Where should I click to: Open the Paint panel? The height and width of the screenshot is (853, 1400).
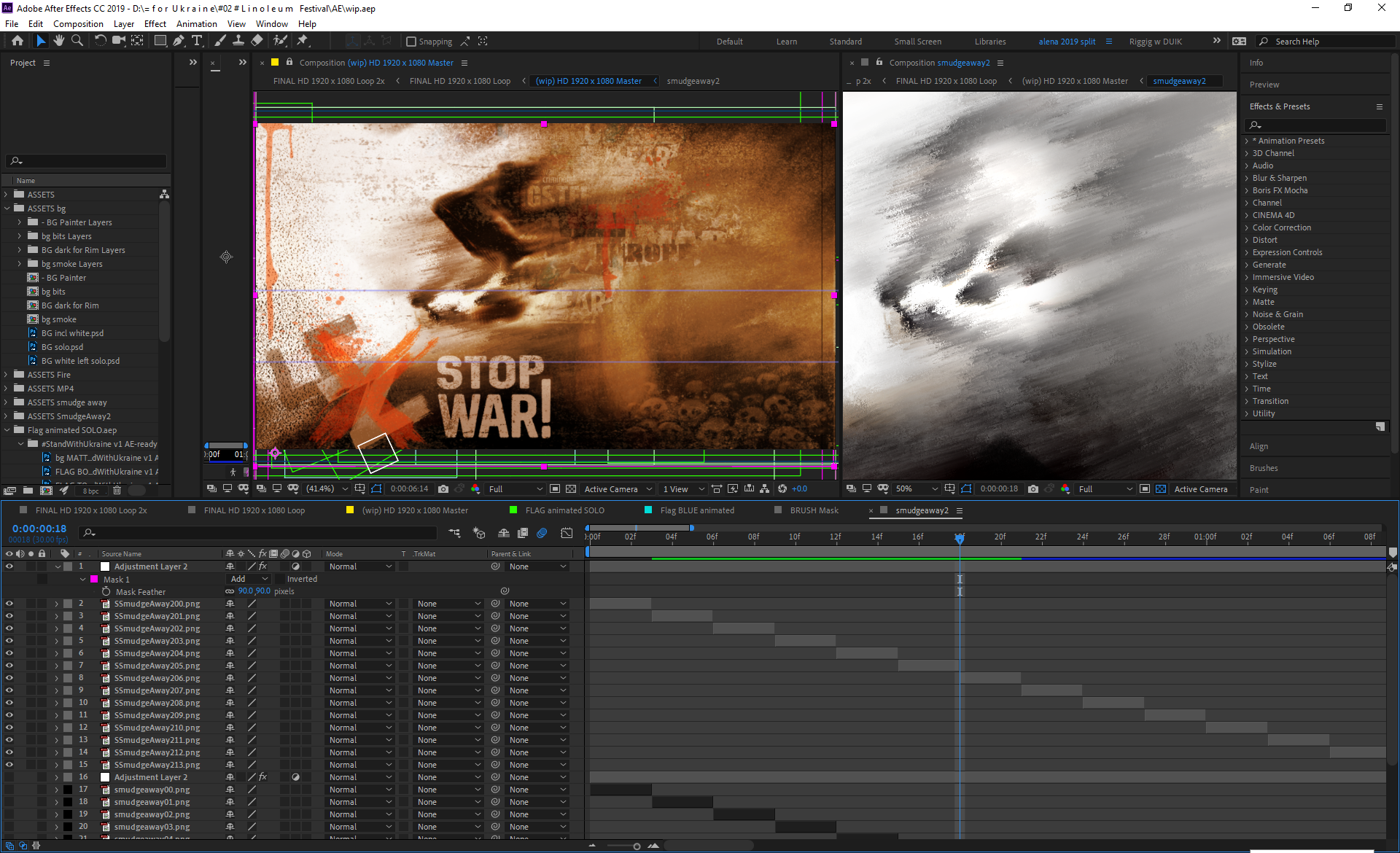pyautogui.click(x=1259, y=490)
